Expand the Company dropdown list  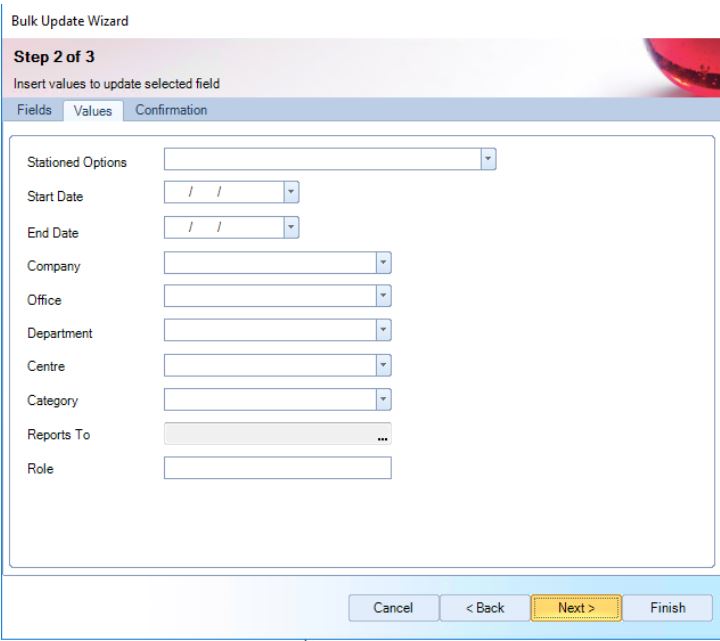click(x=383, y=263)
